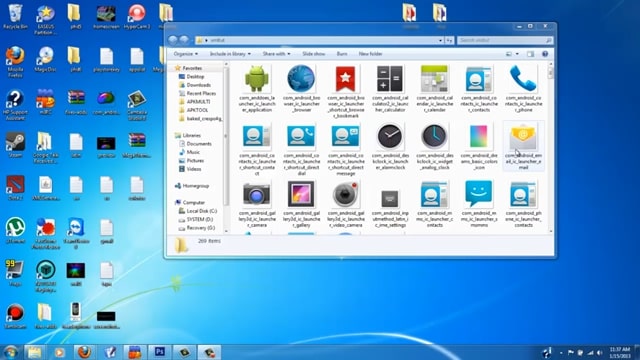The height and width of the screenshot is (360, 640).
Task: Click the change your view icon
Action: 509,54
